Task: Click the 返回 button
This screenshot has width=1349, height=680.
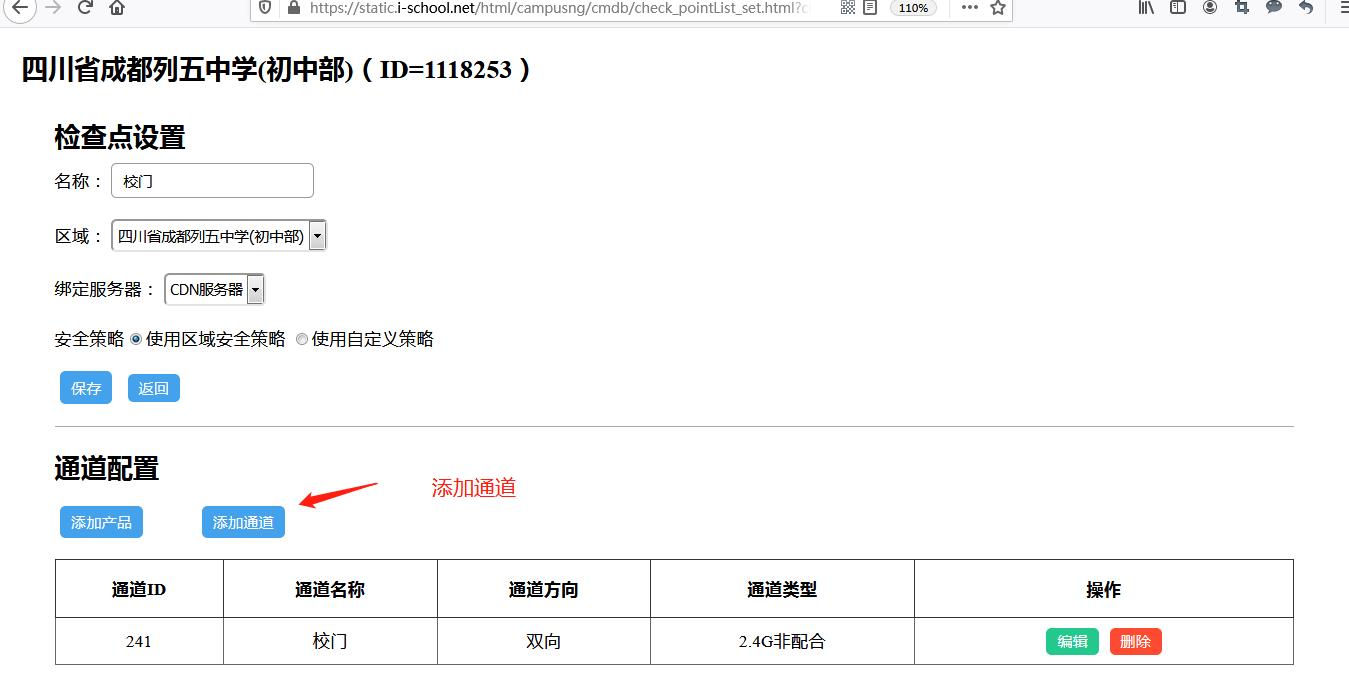Action: 153,389
